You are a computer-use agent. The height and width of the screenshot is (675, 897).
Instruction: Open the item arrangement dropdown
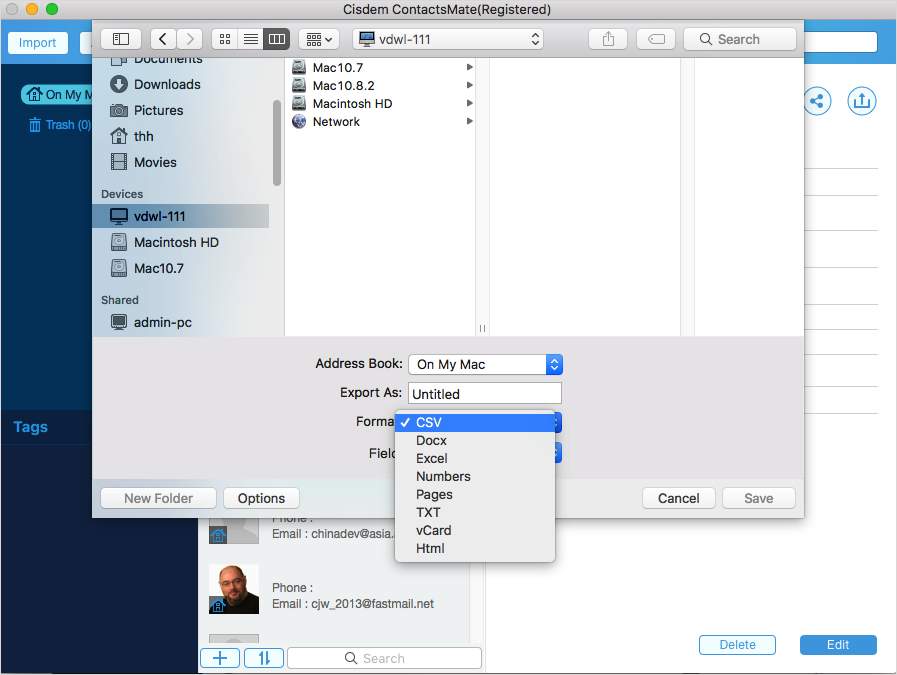click(319, 39)
